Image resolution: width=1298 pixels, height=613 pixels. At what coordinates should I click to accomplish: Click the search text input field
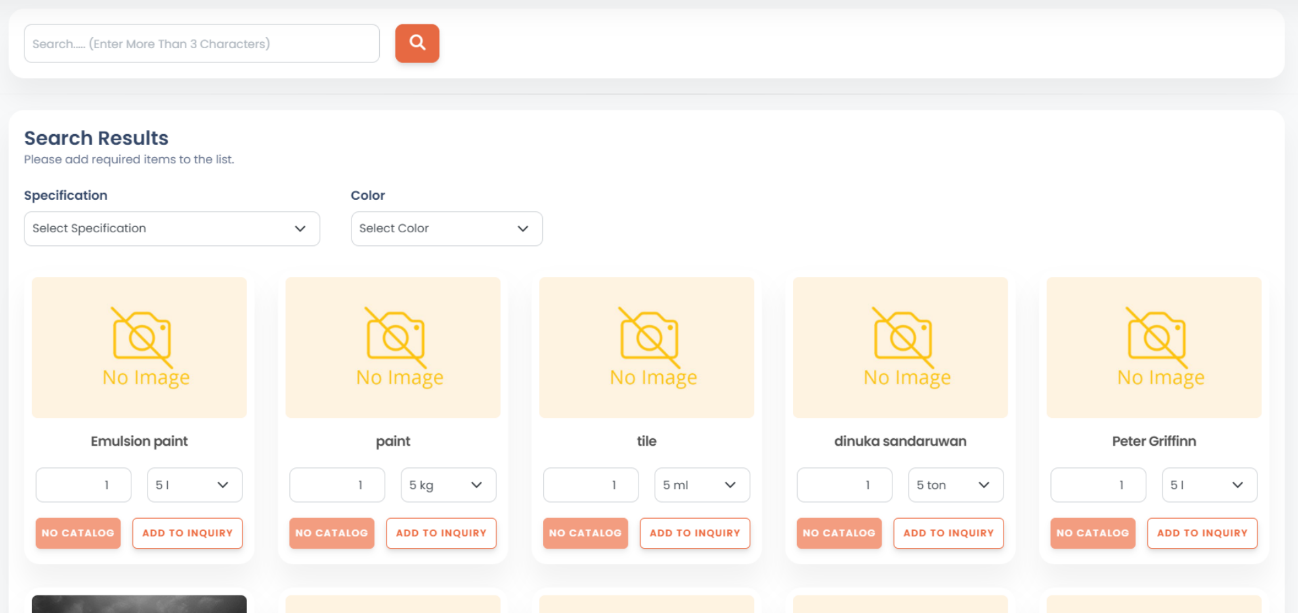pyautogui.click(x=201, y=44)
